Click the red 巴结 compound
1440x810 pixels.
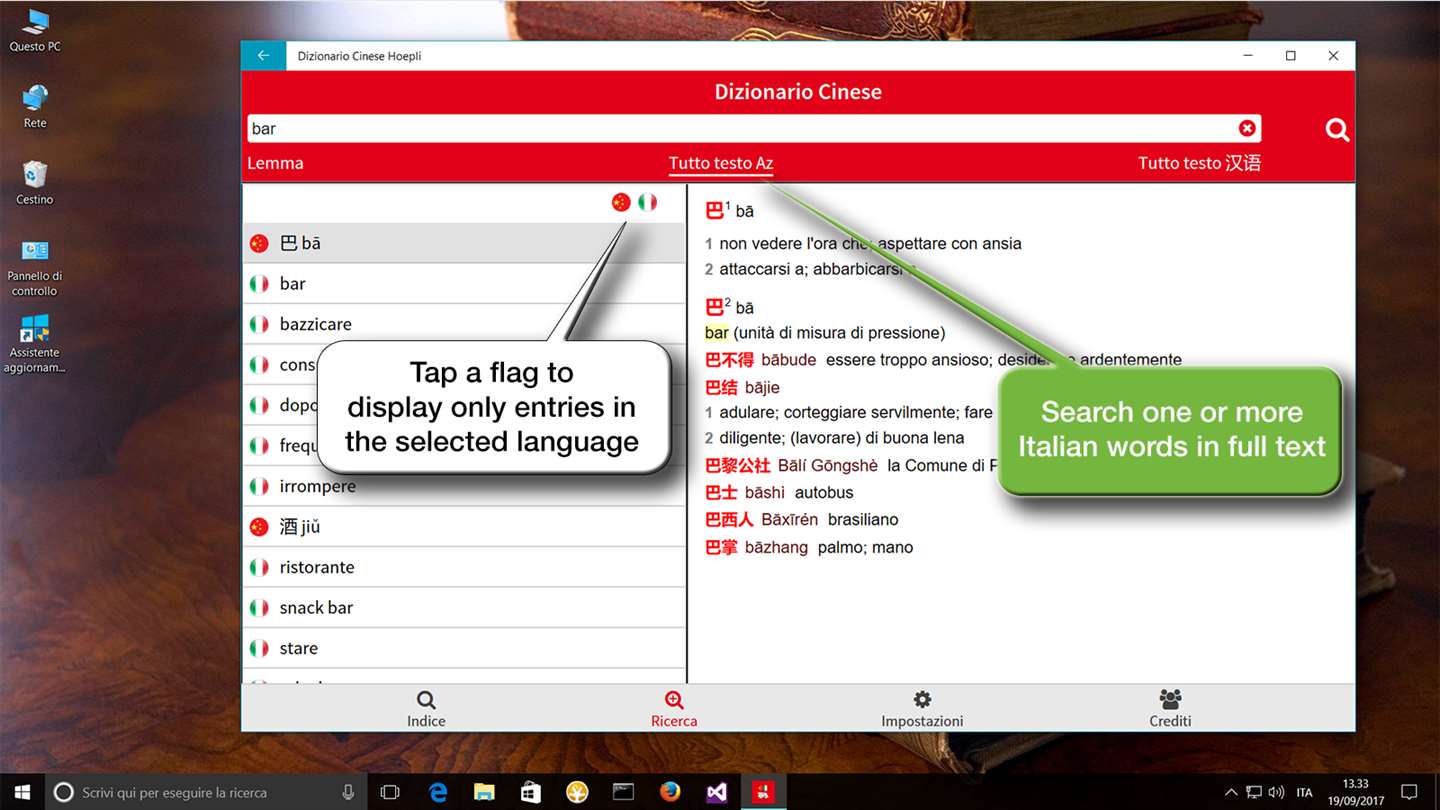[x=721, y=387]
